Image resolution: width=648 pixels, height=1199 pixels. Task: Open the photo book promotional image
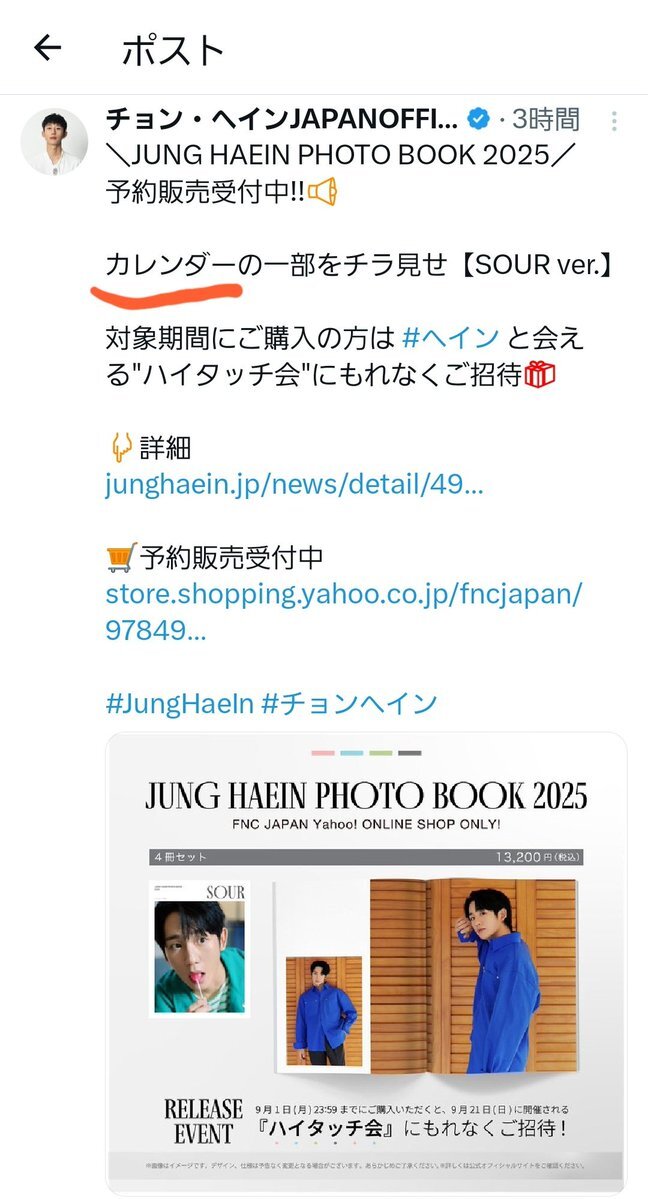pyautogui.click(x=366, y=963)
